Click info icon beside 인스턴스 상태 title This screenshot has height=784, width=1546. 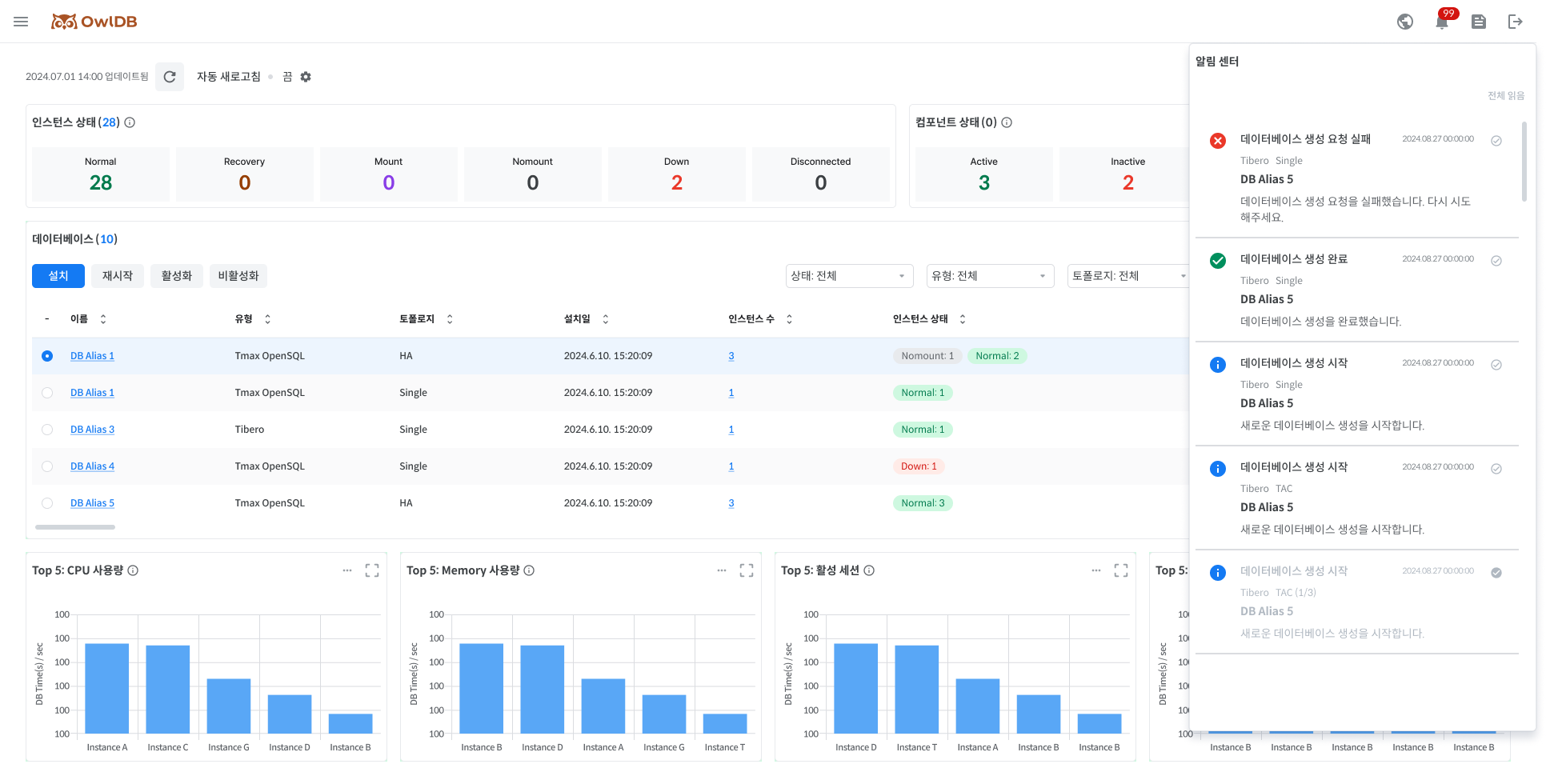coord(130,122)
